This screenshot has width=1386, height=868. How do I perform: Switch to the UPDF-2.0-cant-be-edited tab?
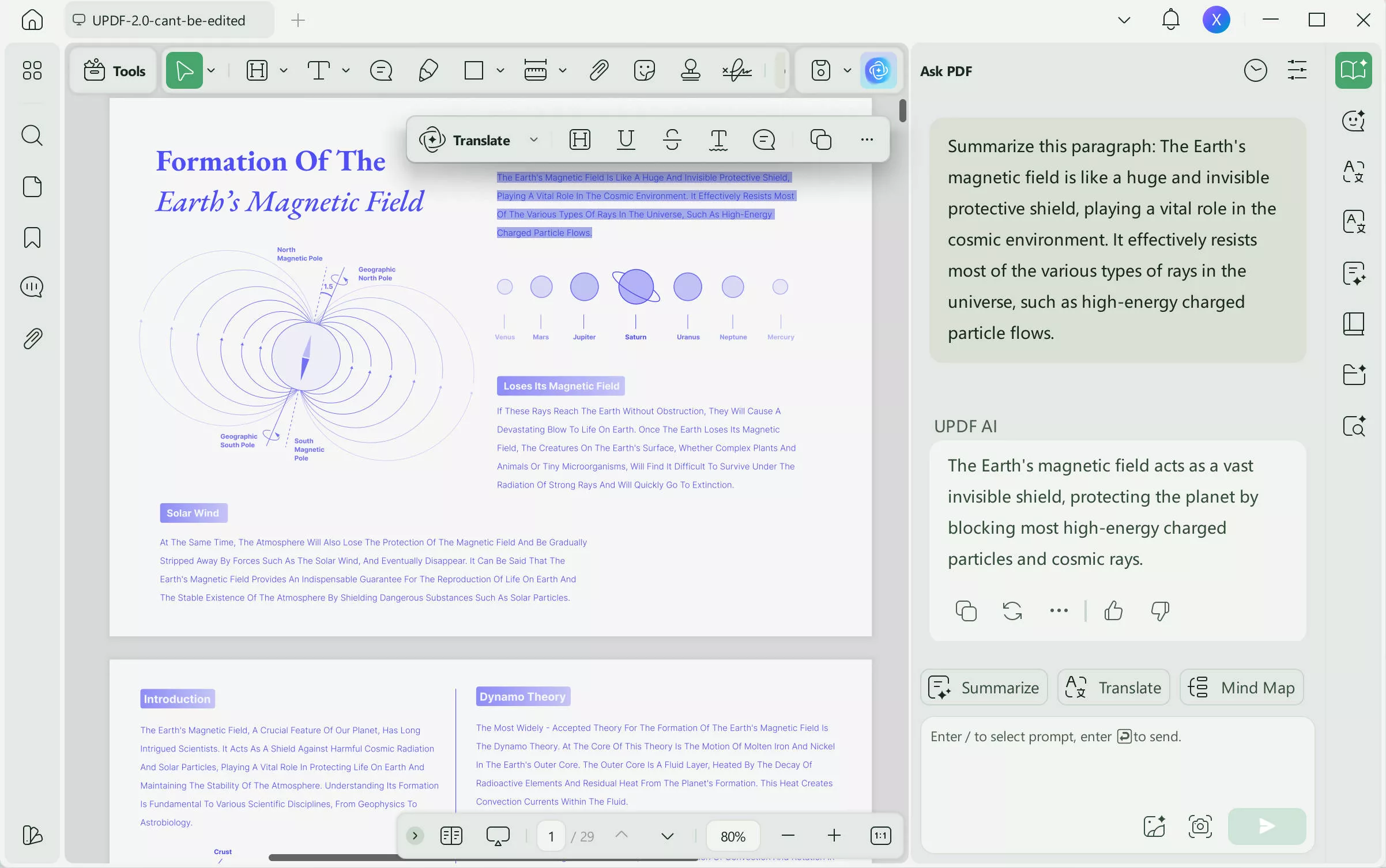tap(169, 20)
